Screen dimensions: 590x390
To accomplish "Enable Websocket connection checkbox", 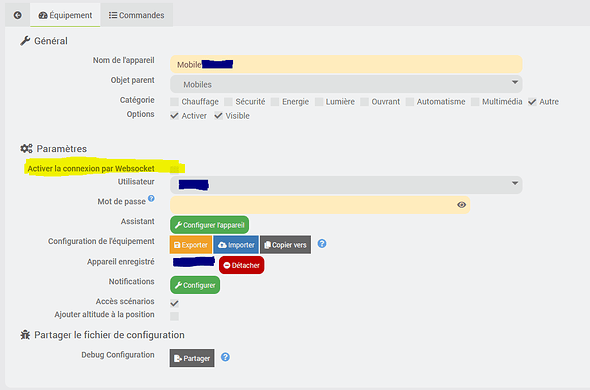I will (174, 169).
